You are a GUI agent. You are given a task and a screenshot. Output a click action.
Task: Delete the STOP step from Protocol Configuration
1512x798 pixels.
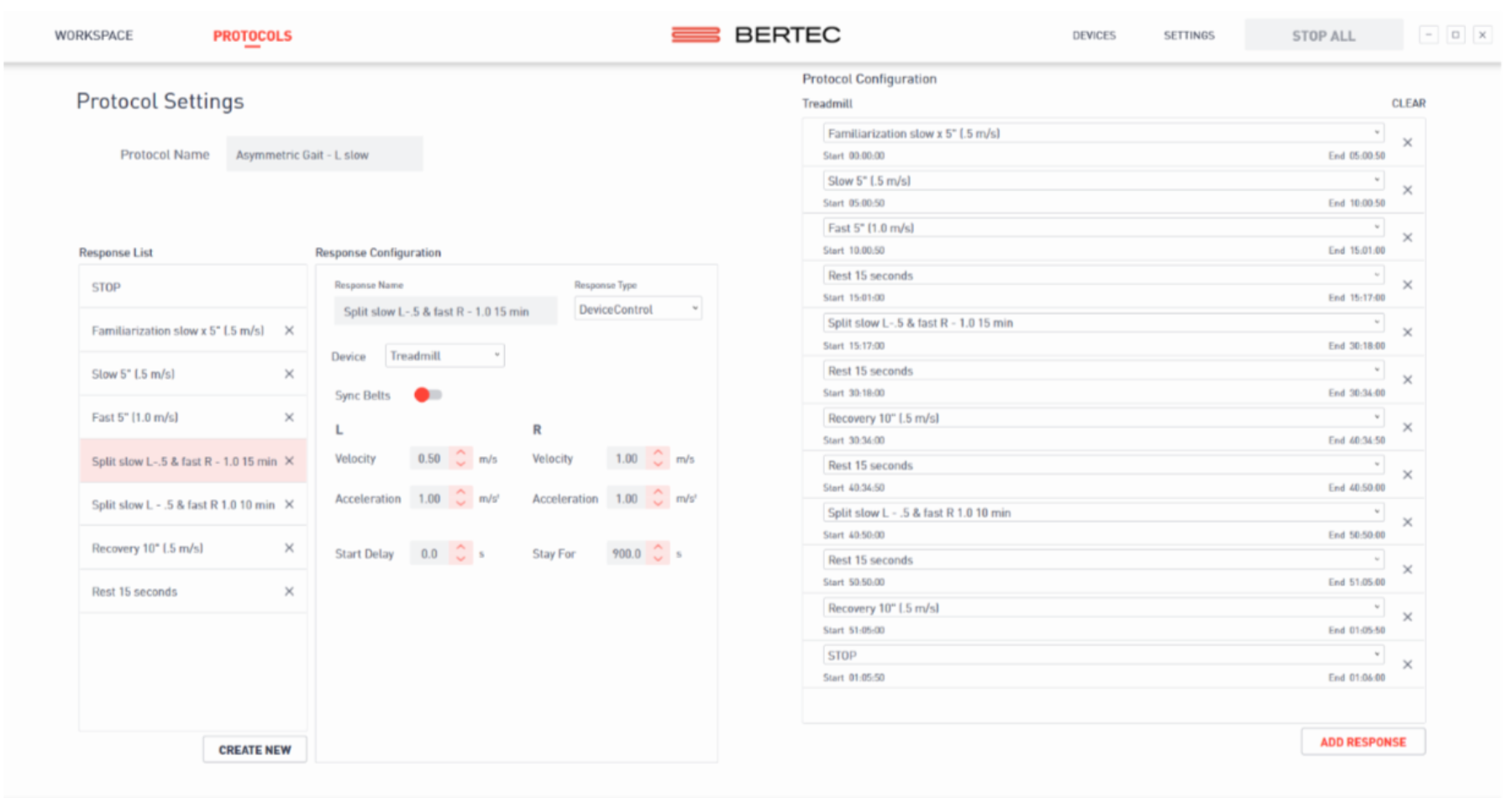click(x=1409, y=664)
